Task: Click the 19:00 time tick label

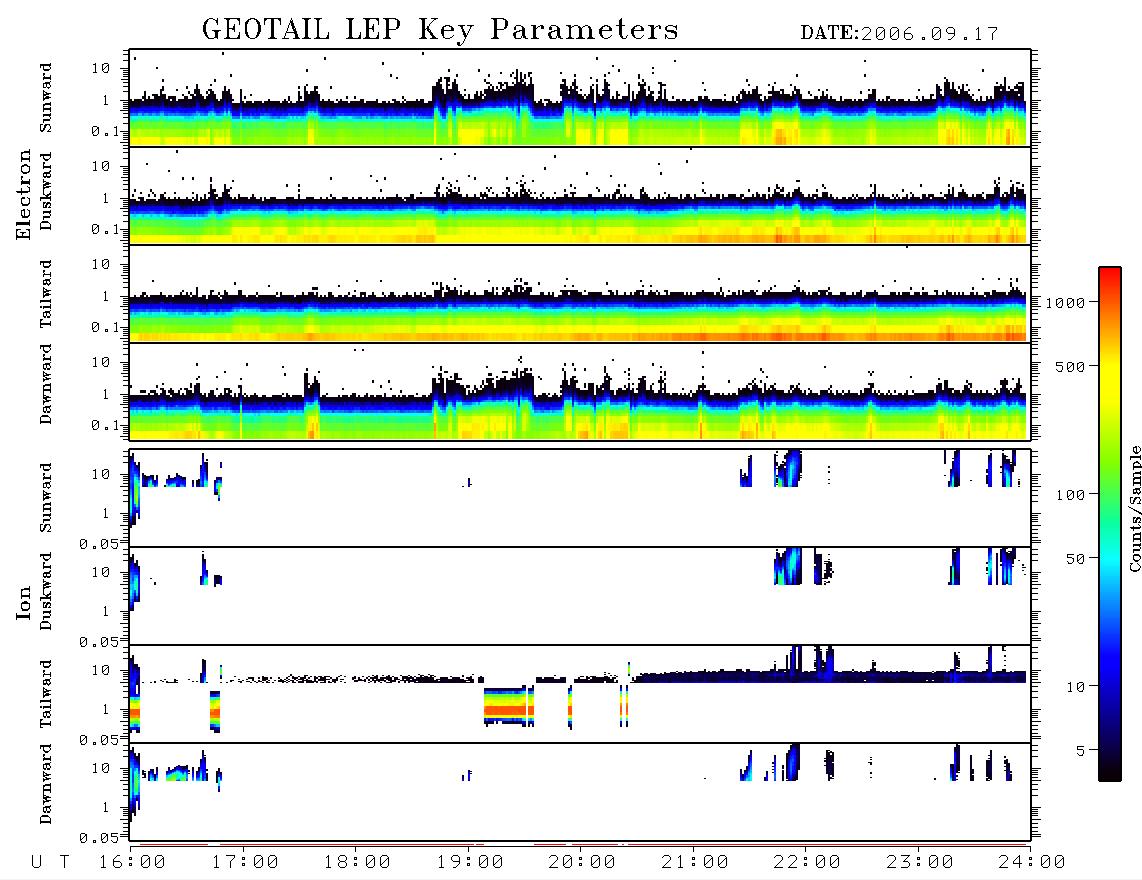Action: point(470,863)
